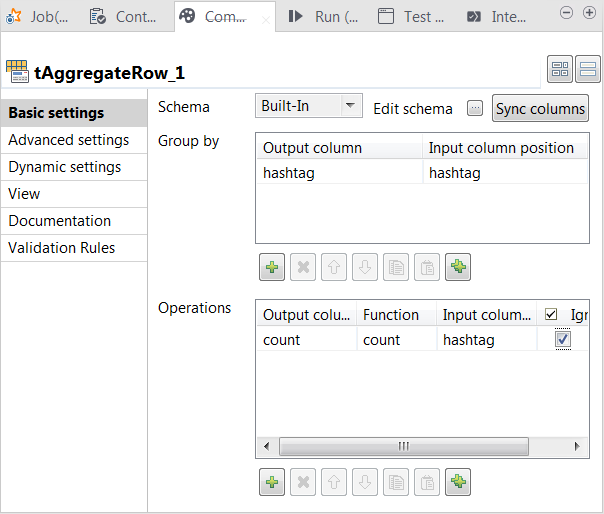Toggle the header checkbox in Operations table
This screenshot has height=514, width=604.
[x=551, y=315]
